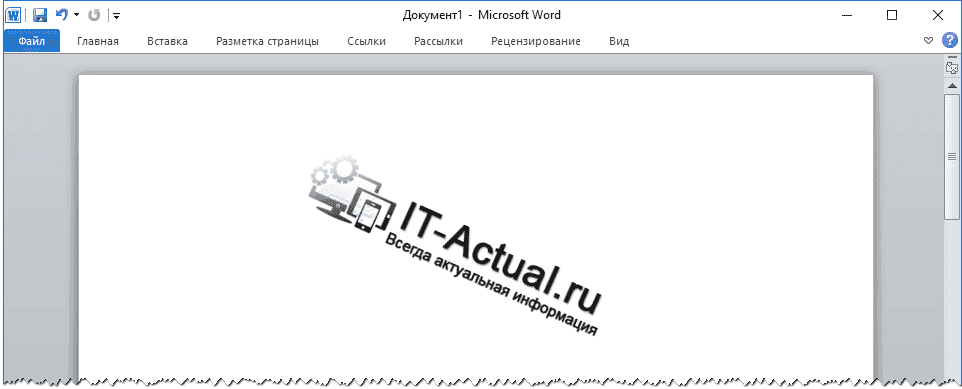Minimize the Word window
The width and height of the screenshot is (962, 389).
pyautogui.click(x=847, y=15)
